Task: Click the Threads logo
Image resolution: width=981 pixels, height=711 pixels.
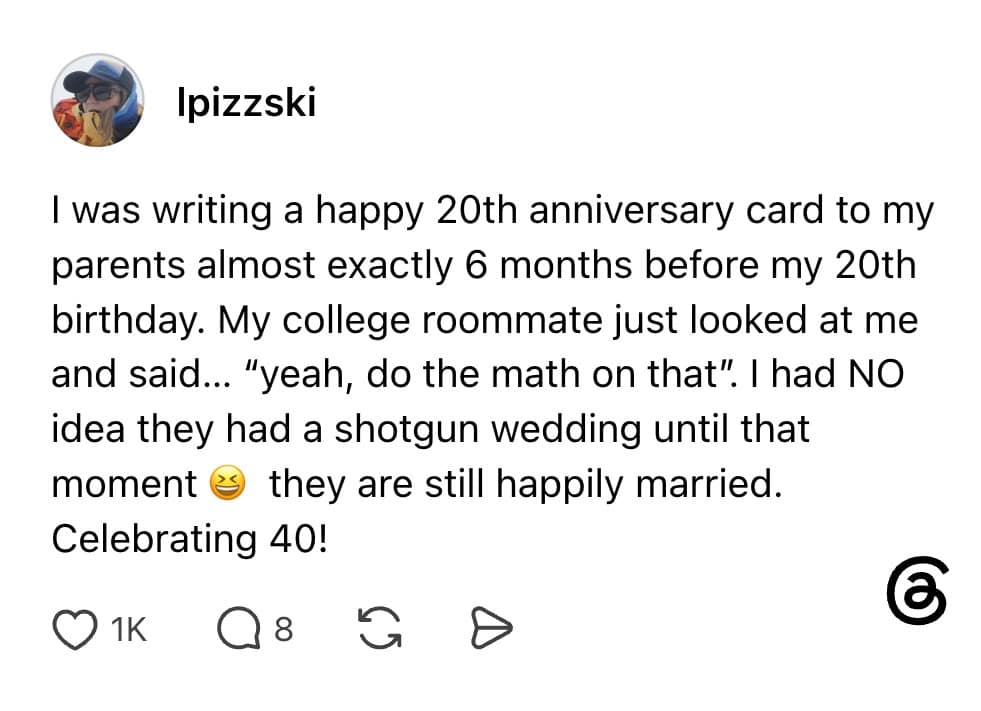Action: click(917, 590)
